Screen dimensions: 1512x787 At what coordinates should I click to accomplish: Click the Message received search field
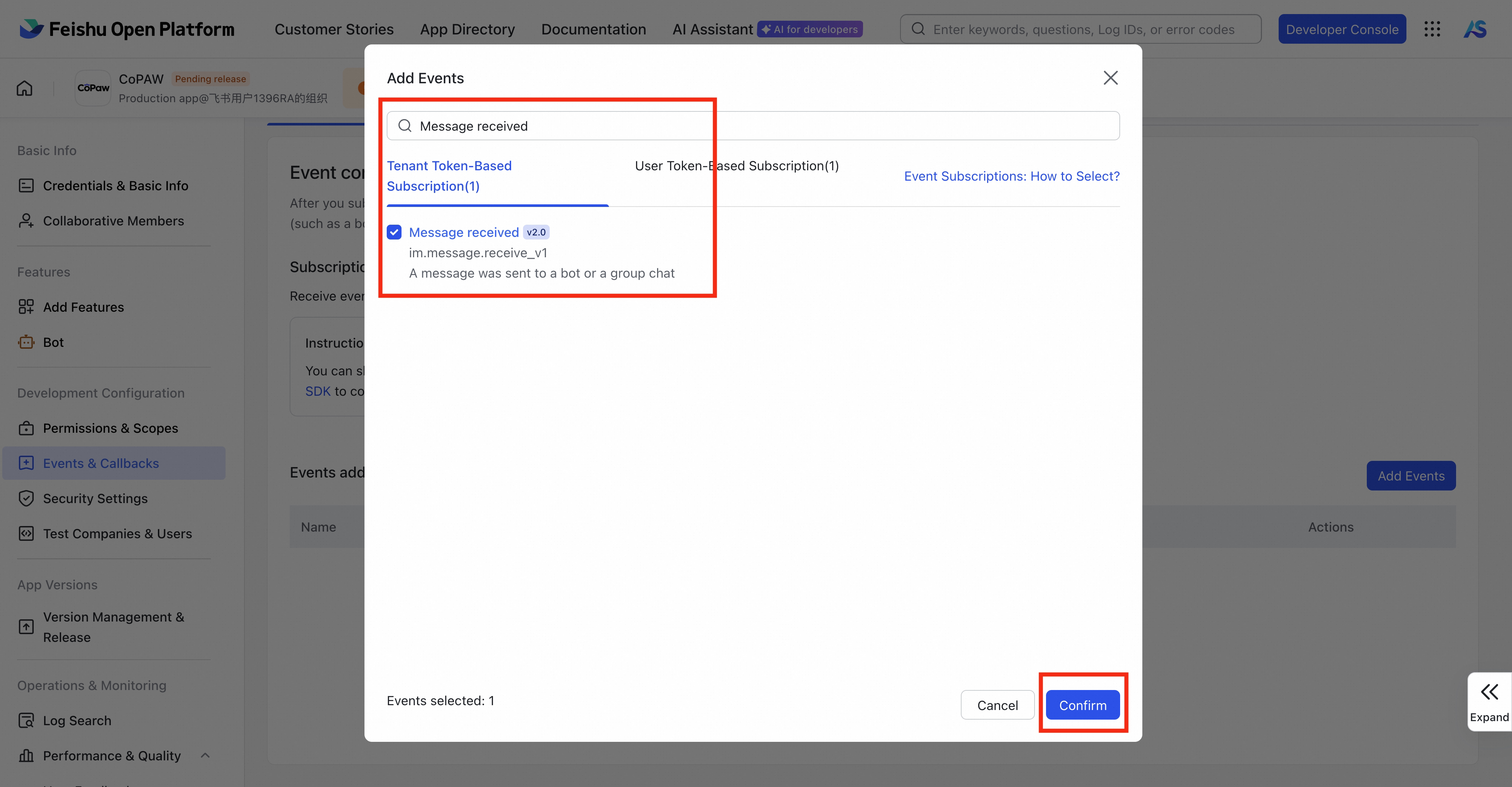(752, 126)
